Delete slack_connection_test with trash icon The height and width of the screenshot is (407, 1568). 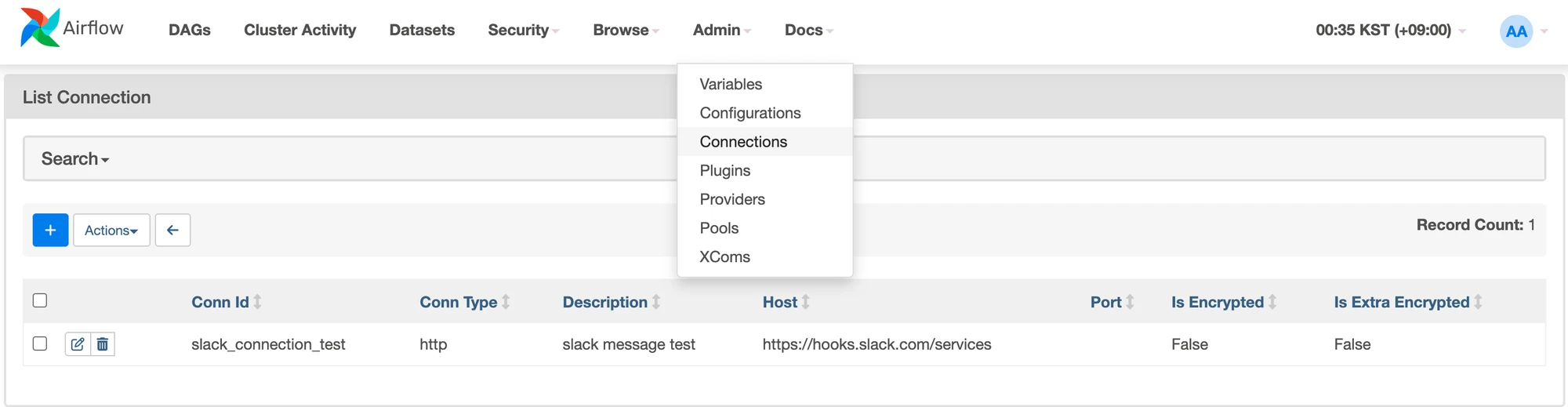[103, 344]
